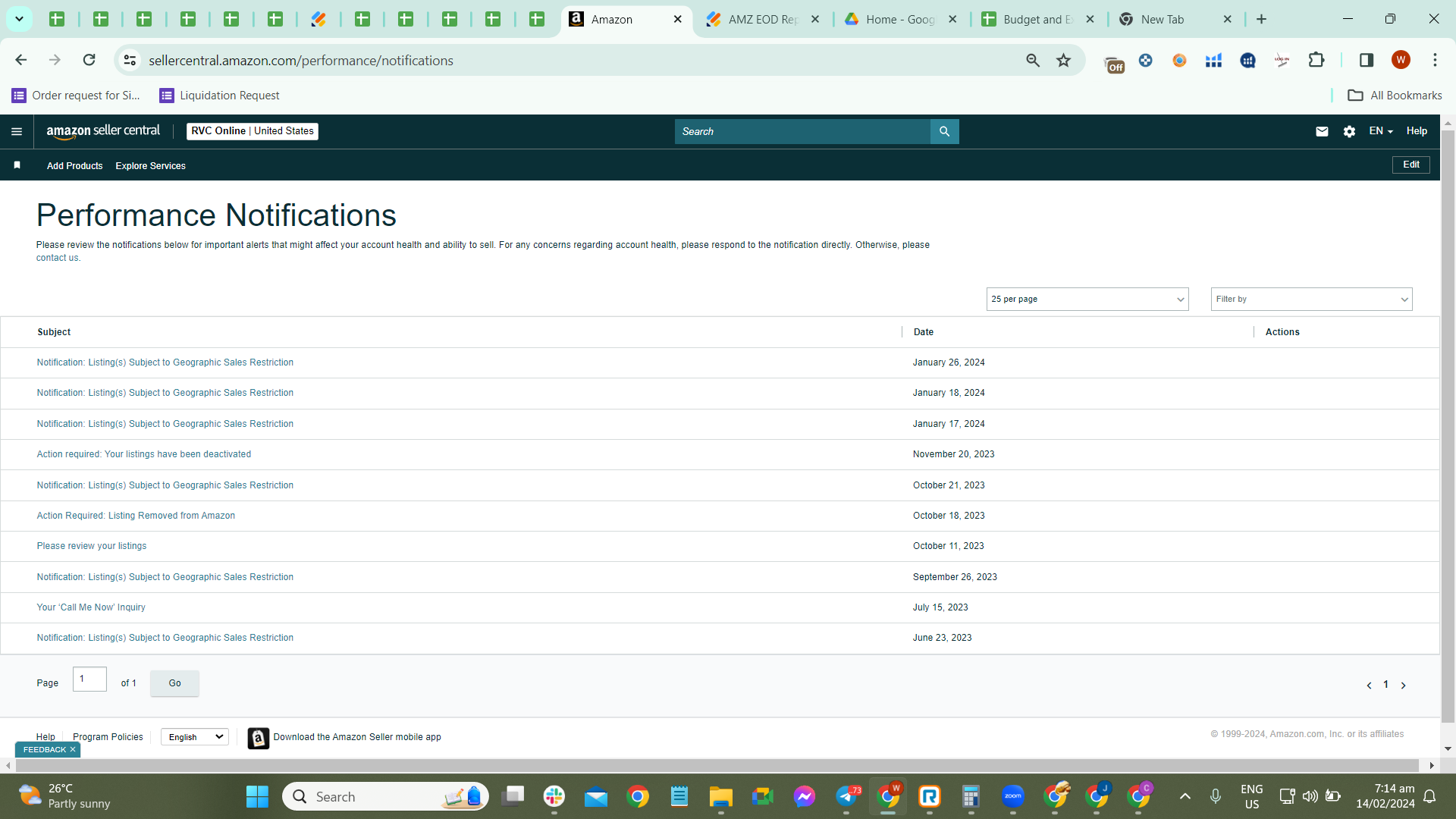This screenshot has height=819, width=1456.
Task: Open Your 'Call Me Now' Inquiry notification
Action: tap(91, 607)
